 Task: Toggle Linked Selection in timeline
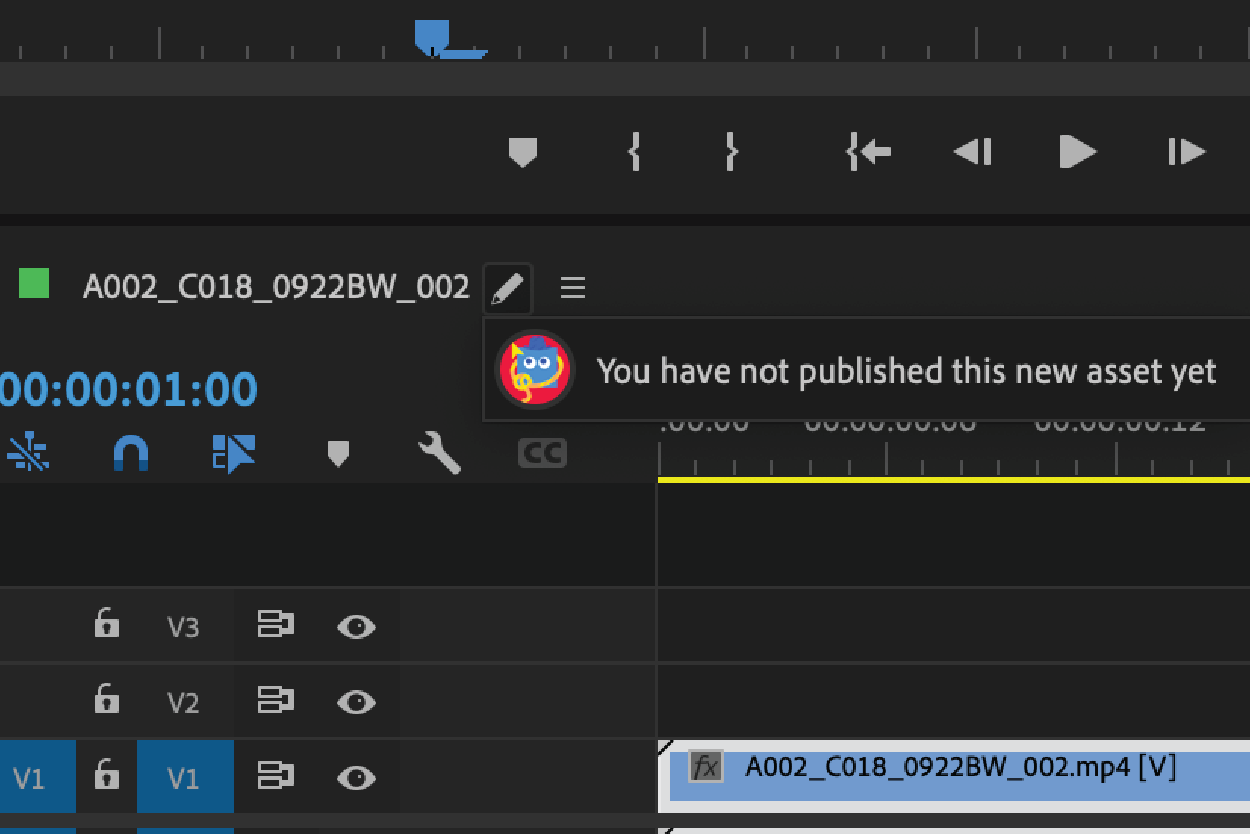pos(234,453)
